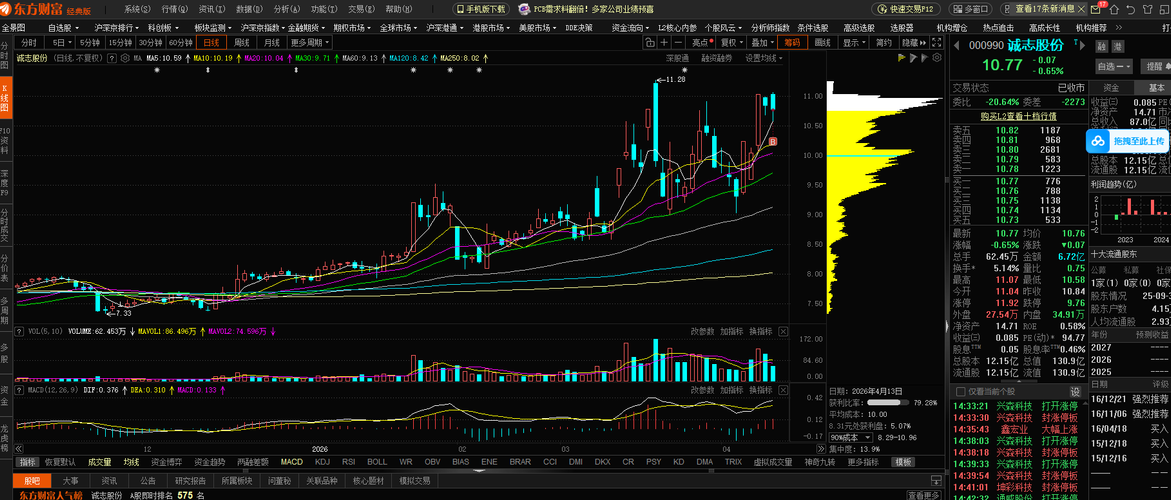The width and height of the screenshot is (1171, 500).
Task: Zoom in chart with plus icon
Action: pos(664,43)
